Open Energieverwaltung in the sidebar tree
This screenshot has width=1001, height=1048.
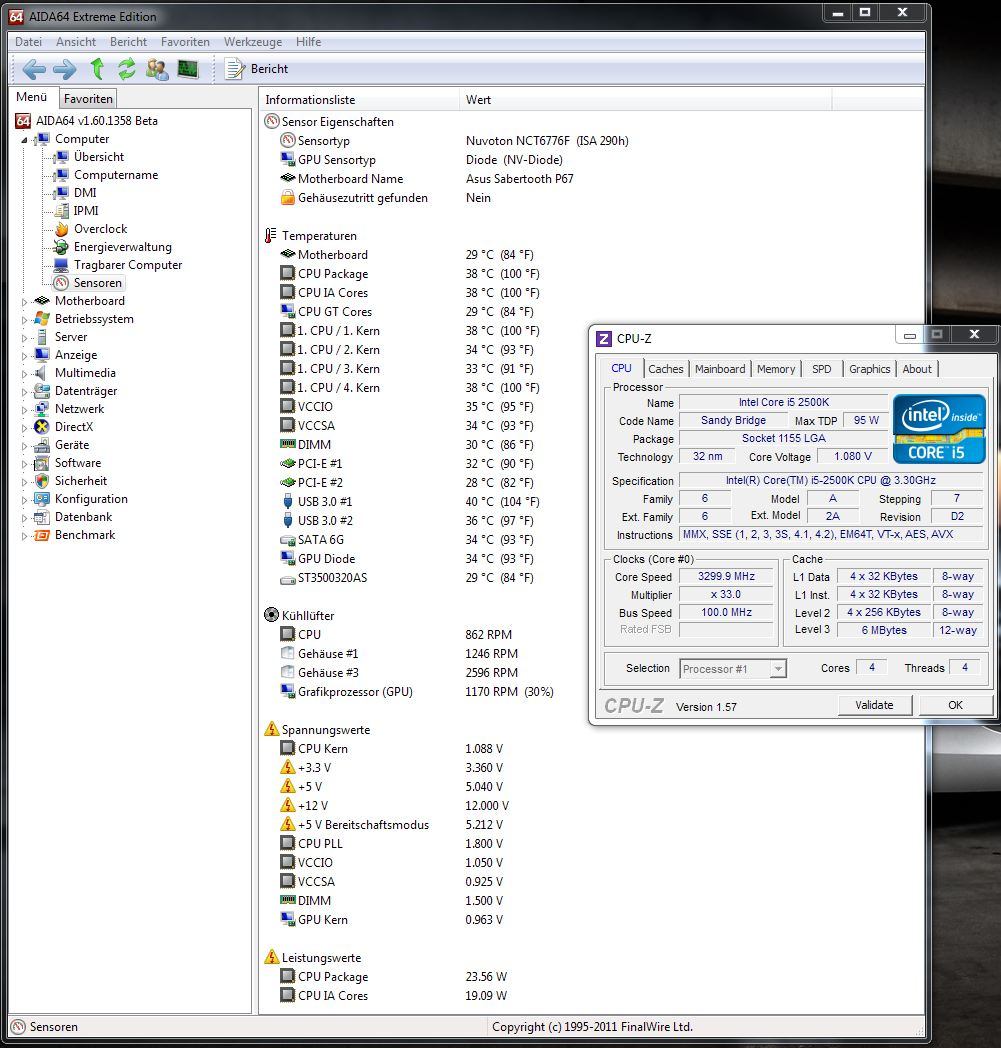tap(122, 247)
